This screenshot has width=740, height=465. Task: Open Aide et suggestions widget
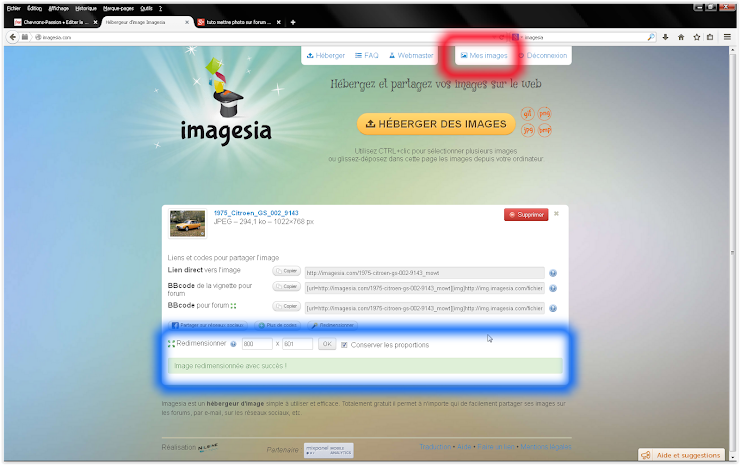[681, 455]
